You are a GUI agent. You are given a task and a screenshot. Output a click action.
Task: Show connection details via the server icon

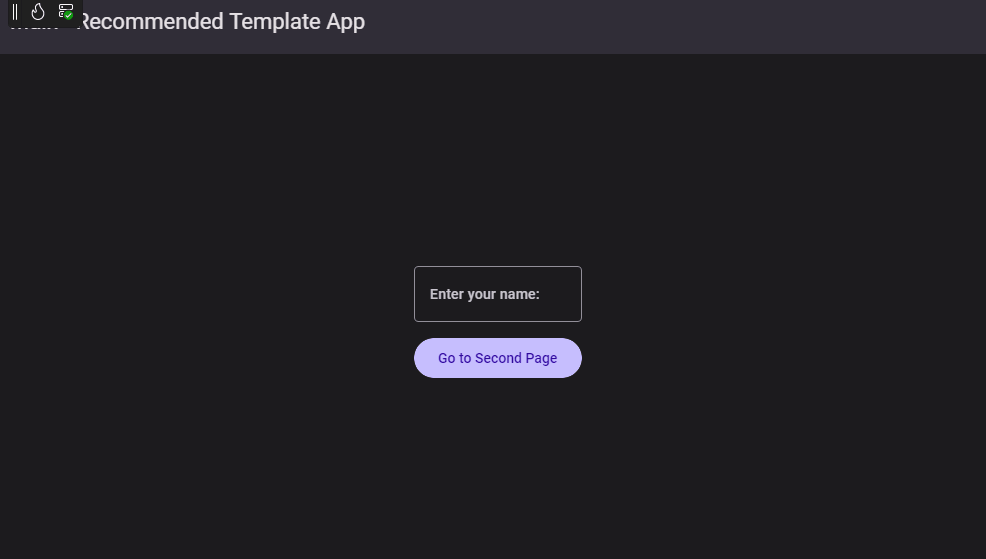tap(65, 11)
